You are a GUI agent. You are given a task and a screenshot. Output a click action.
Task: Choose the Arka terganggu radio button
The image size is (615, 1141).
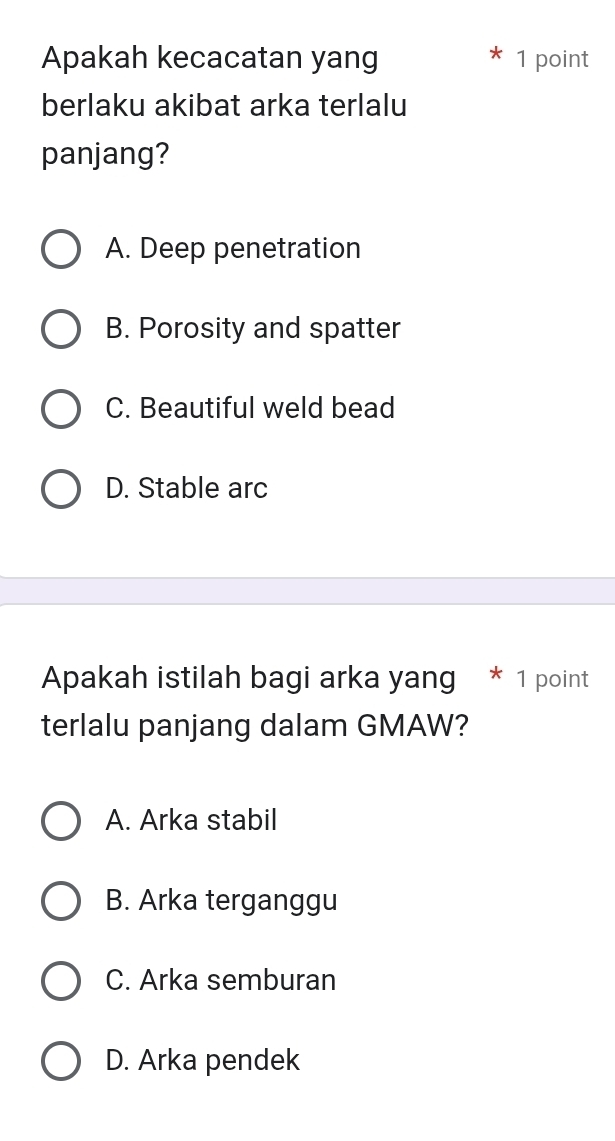coord(61,901)
